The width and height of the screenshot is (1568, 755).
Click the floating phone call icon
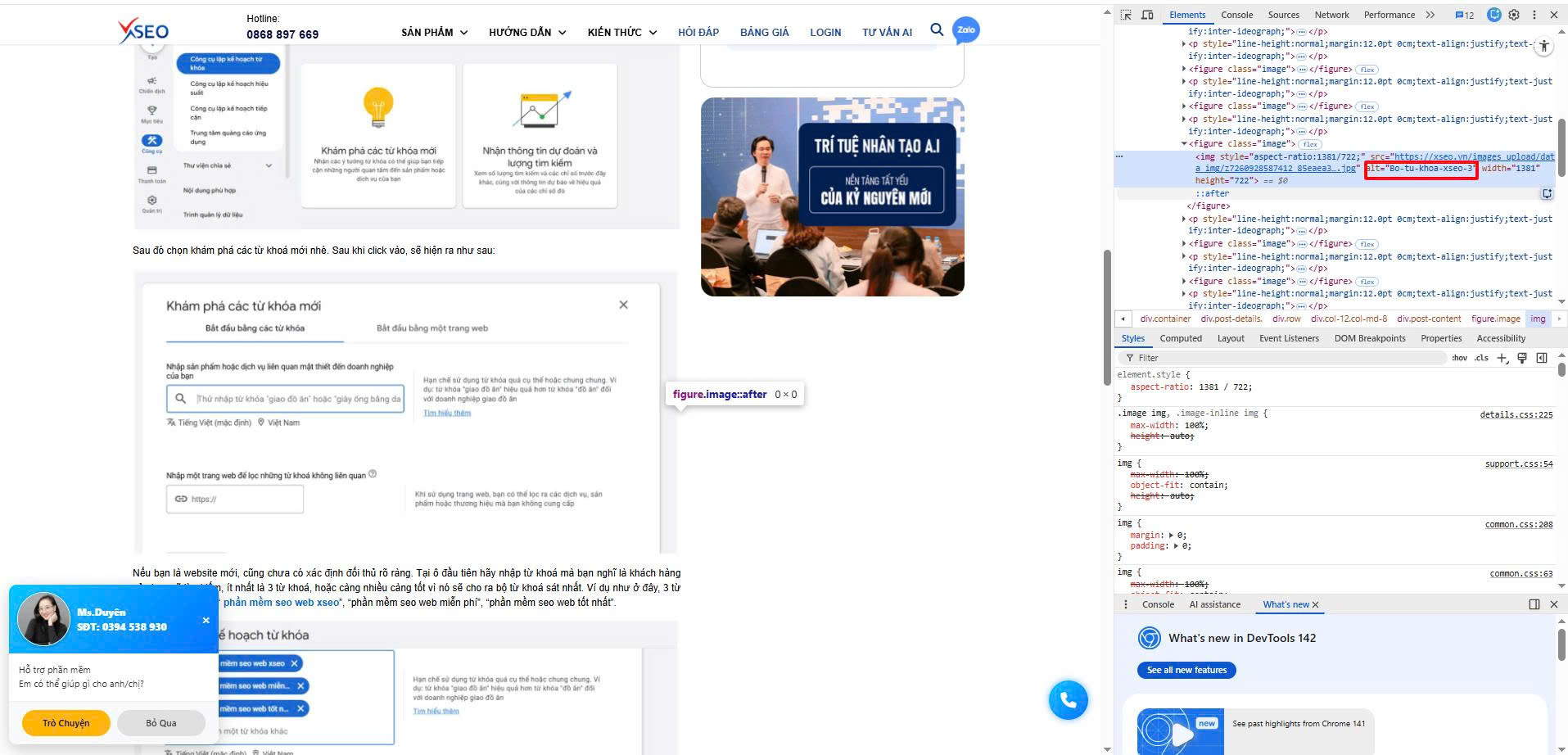[x=1069, y=700]
